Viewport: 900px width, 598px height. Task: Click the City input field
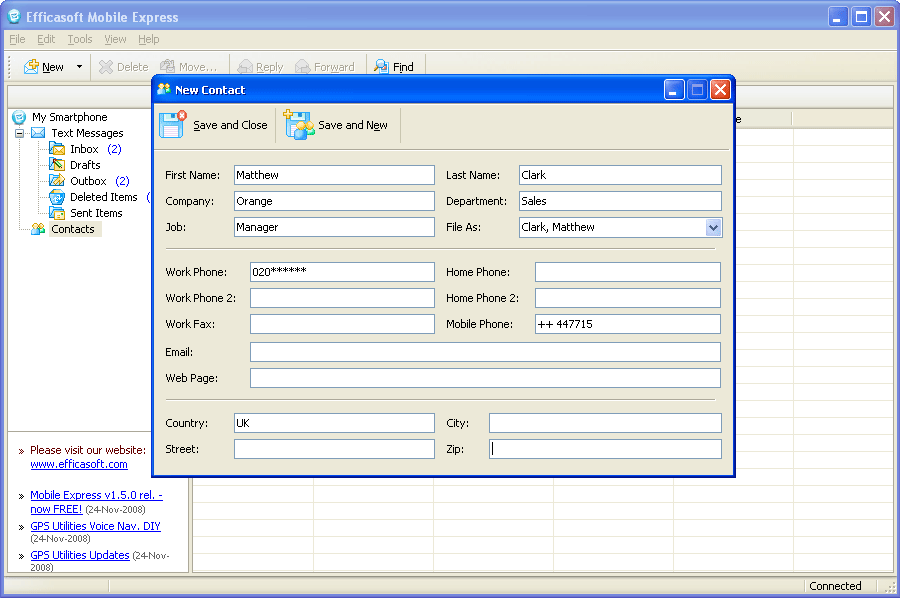[x=605, y=423]
